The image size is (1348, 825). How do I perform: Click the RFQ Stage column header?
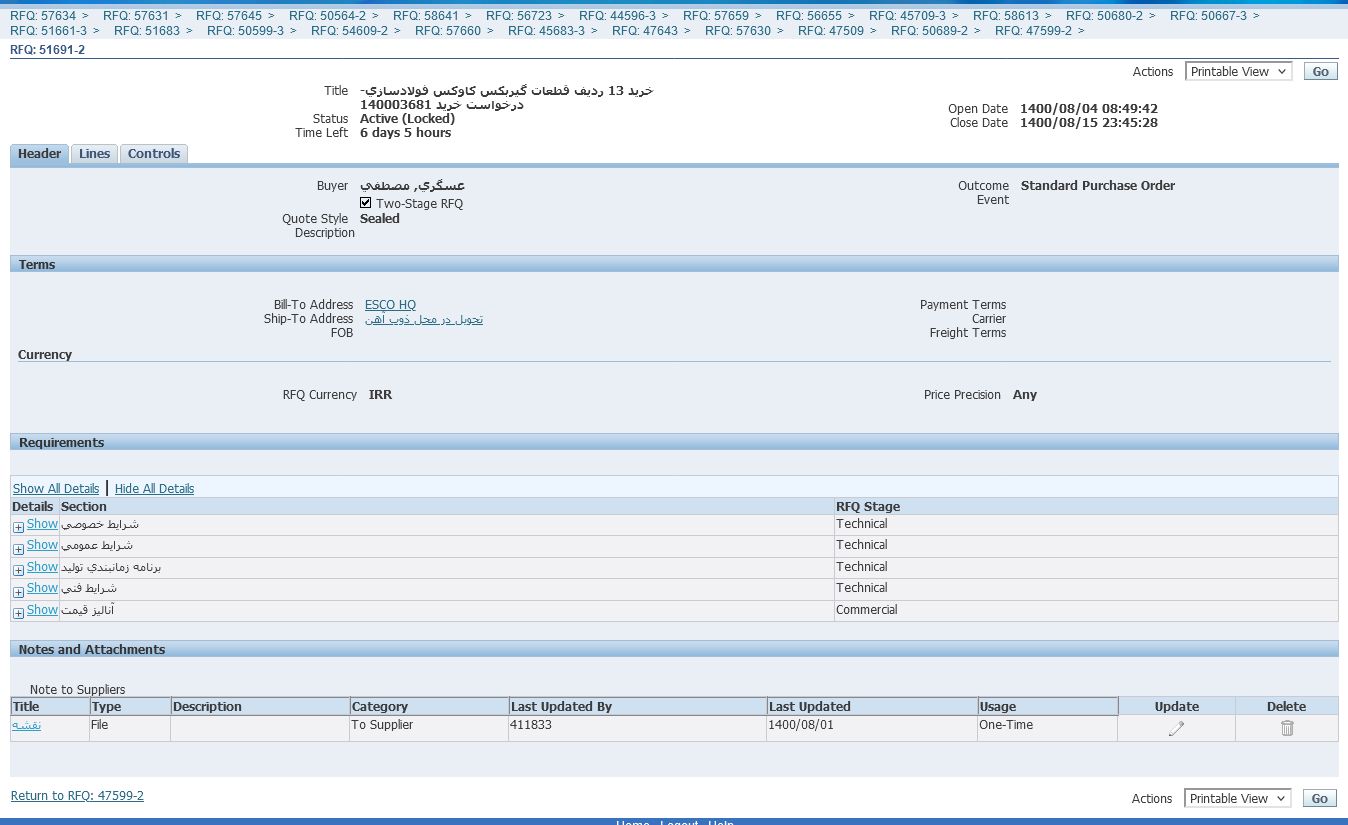pos(1086,507)
